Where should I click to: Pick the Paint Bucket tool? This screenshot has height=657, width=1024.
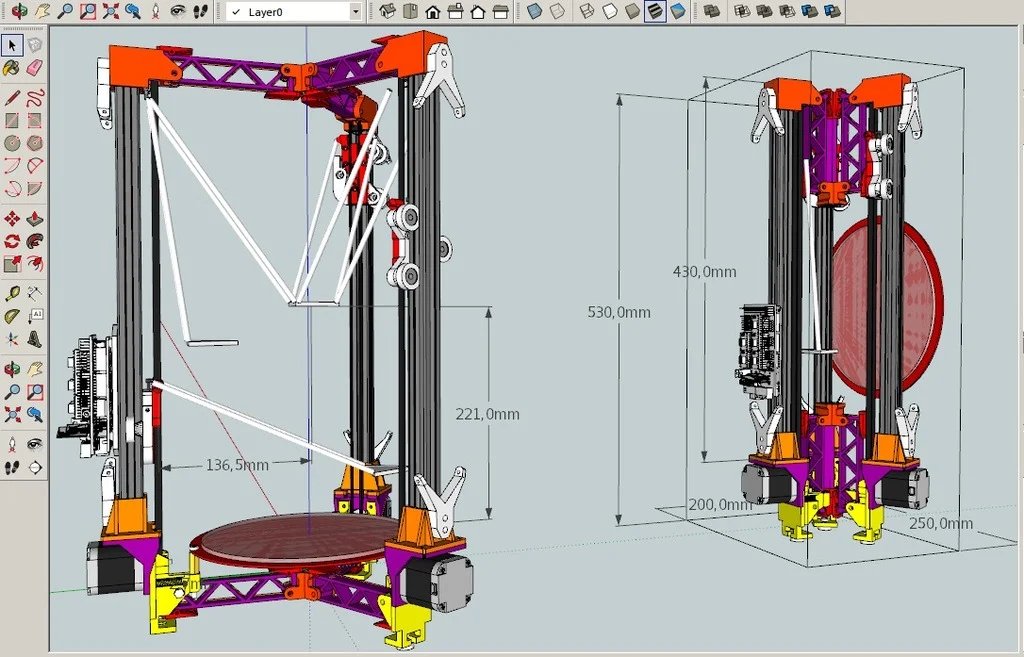tap(11, 68)
